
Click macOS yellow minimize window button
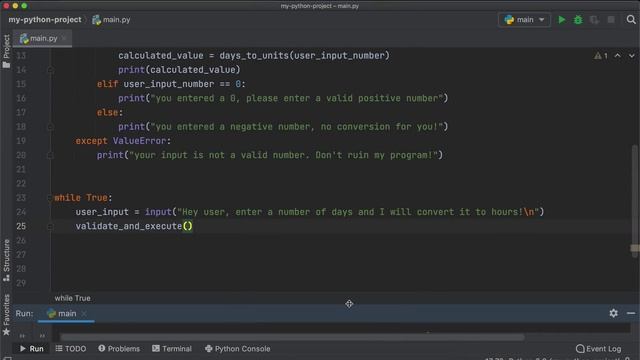tap(15, 6)
